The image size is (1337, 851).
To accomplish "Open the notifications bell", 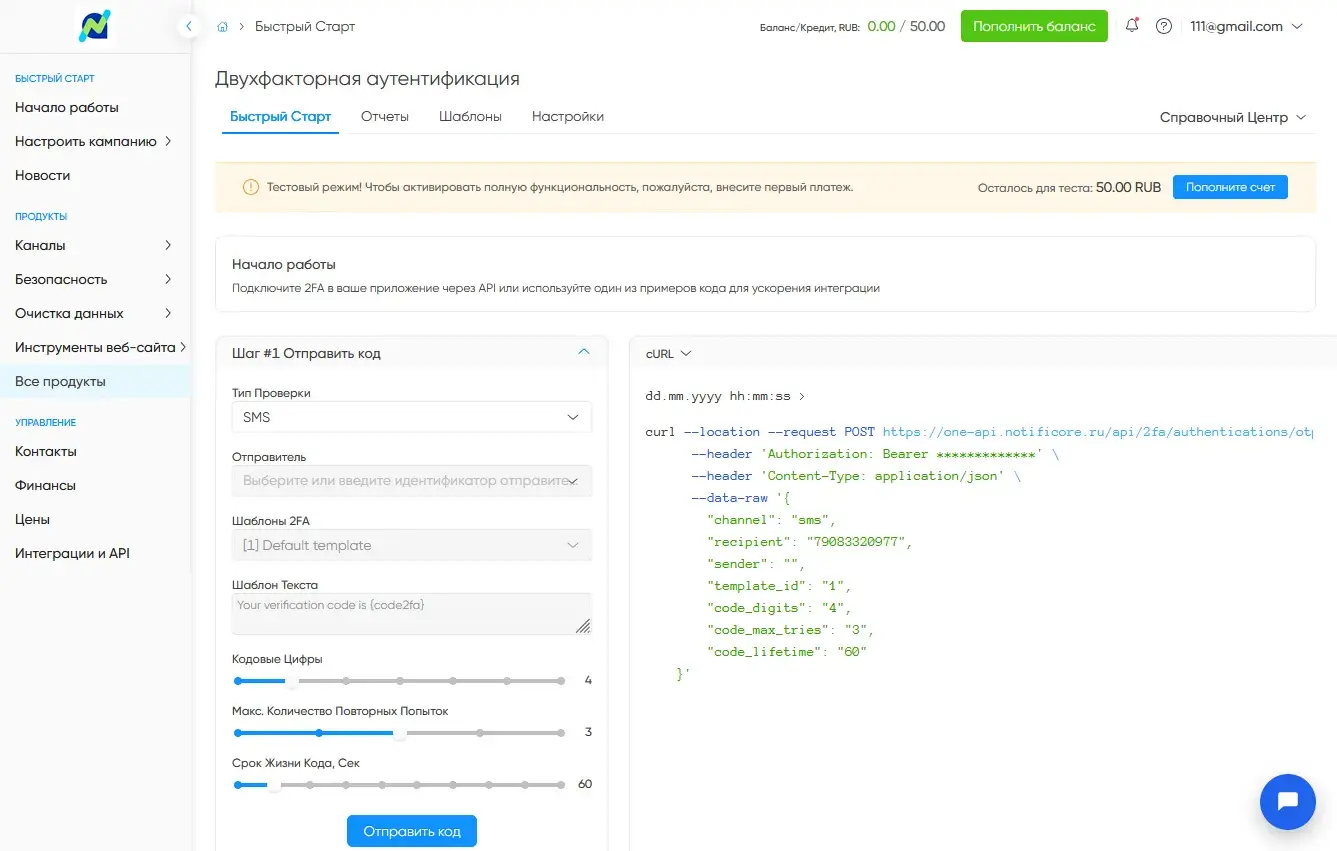I will [1132, 26].
